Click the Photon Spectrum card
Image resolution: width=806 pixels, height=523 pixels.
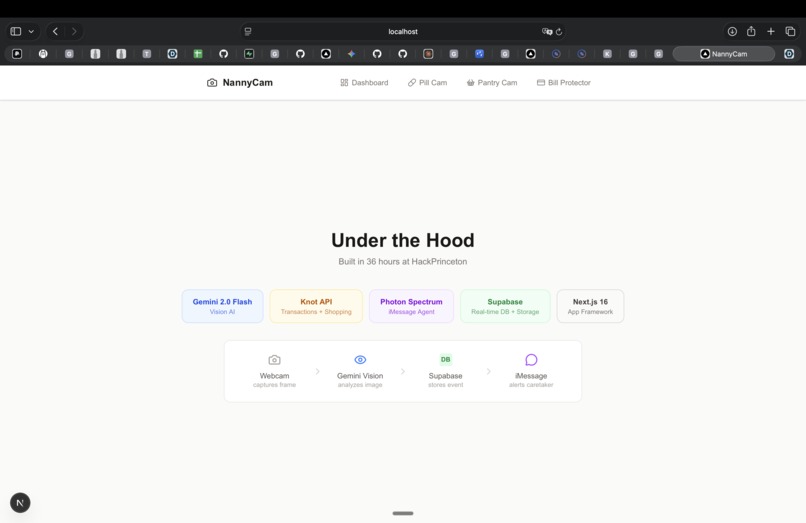pos(411,306)
